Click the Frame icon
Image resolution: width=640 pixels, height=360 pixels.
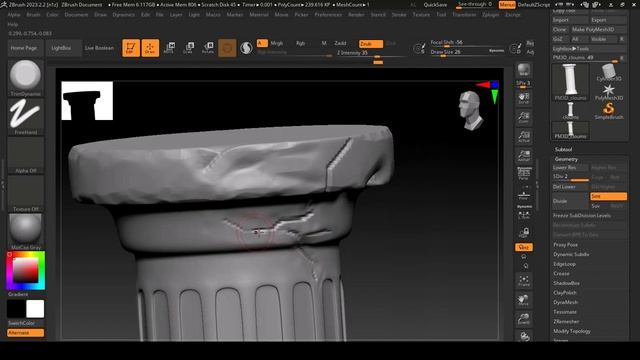click(x=524, y=280)
